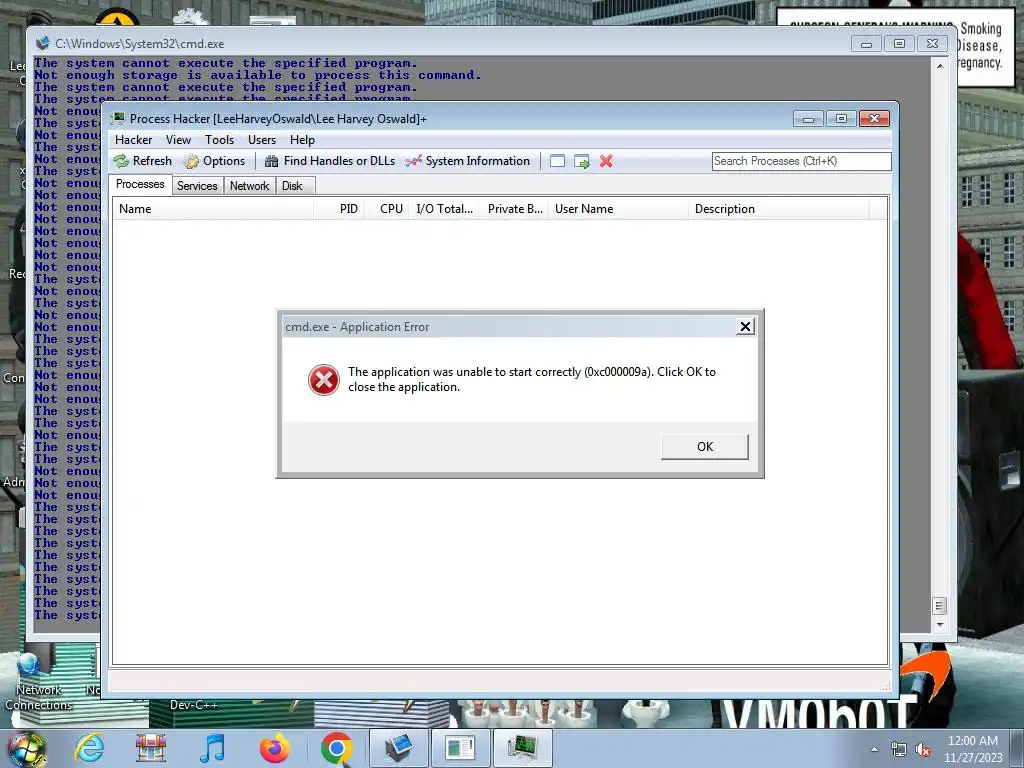Close the Process Hacker window

[874, 119]
